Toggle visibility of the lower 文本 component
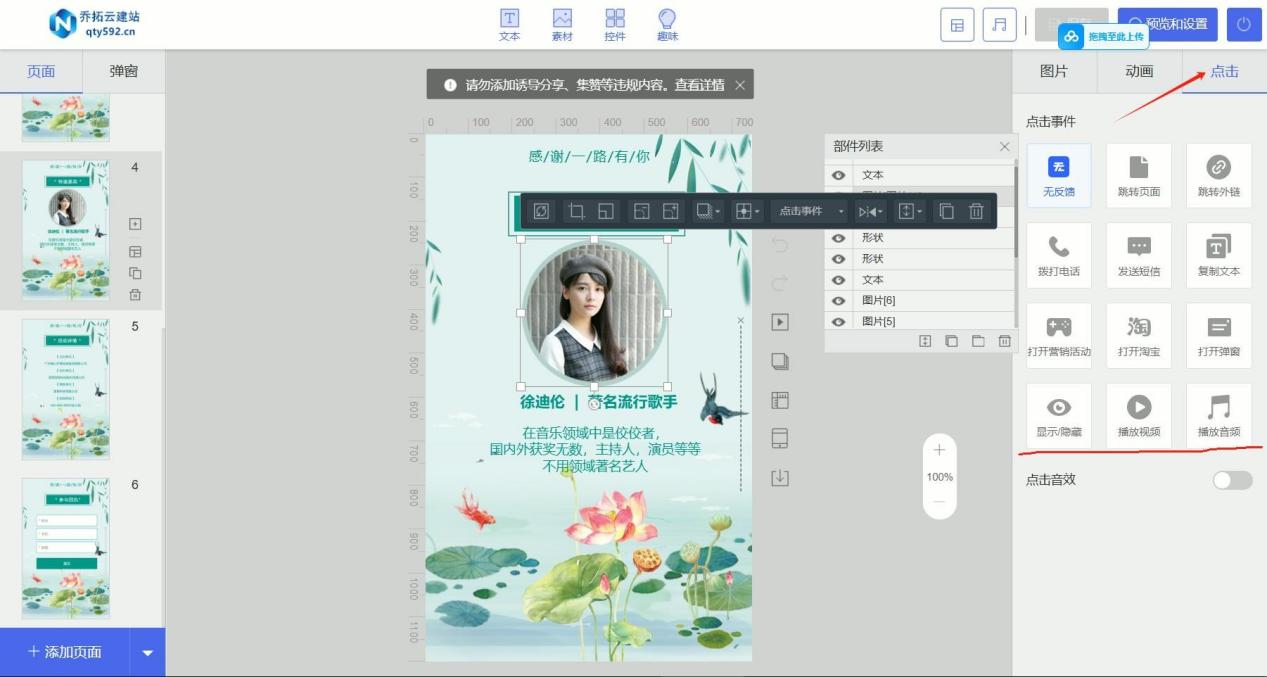The width and height of the screenshot is (1267, 677). 839,280
